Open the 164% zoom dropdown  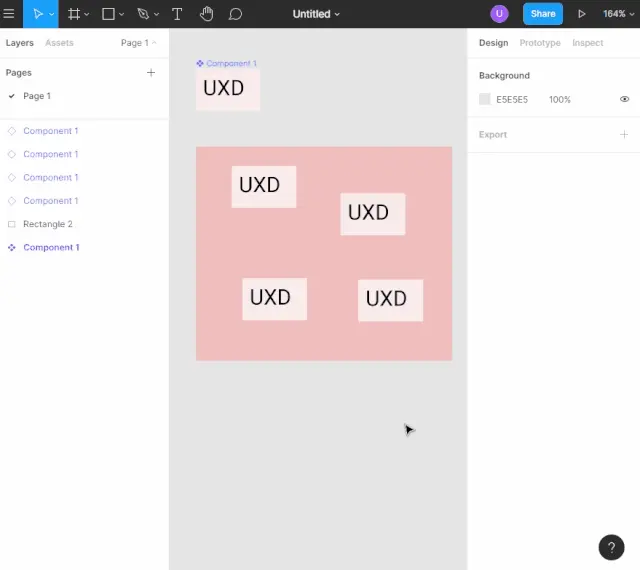pos(618,14)
